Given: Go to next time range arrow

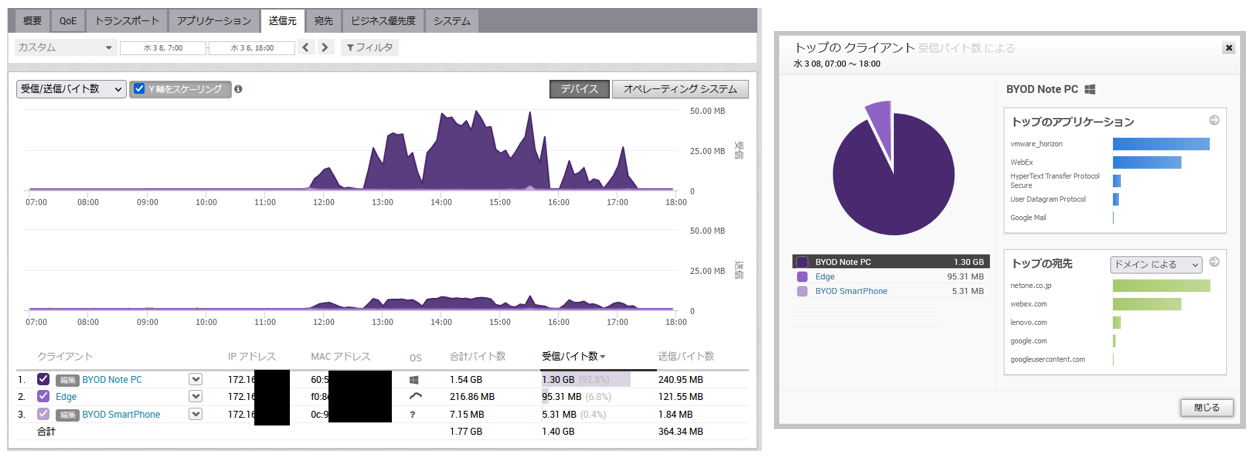Looking at the screenshot, I should pos(326,47).
